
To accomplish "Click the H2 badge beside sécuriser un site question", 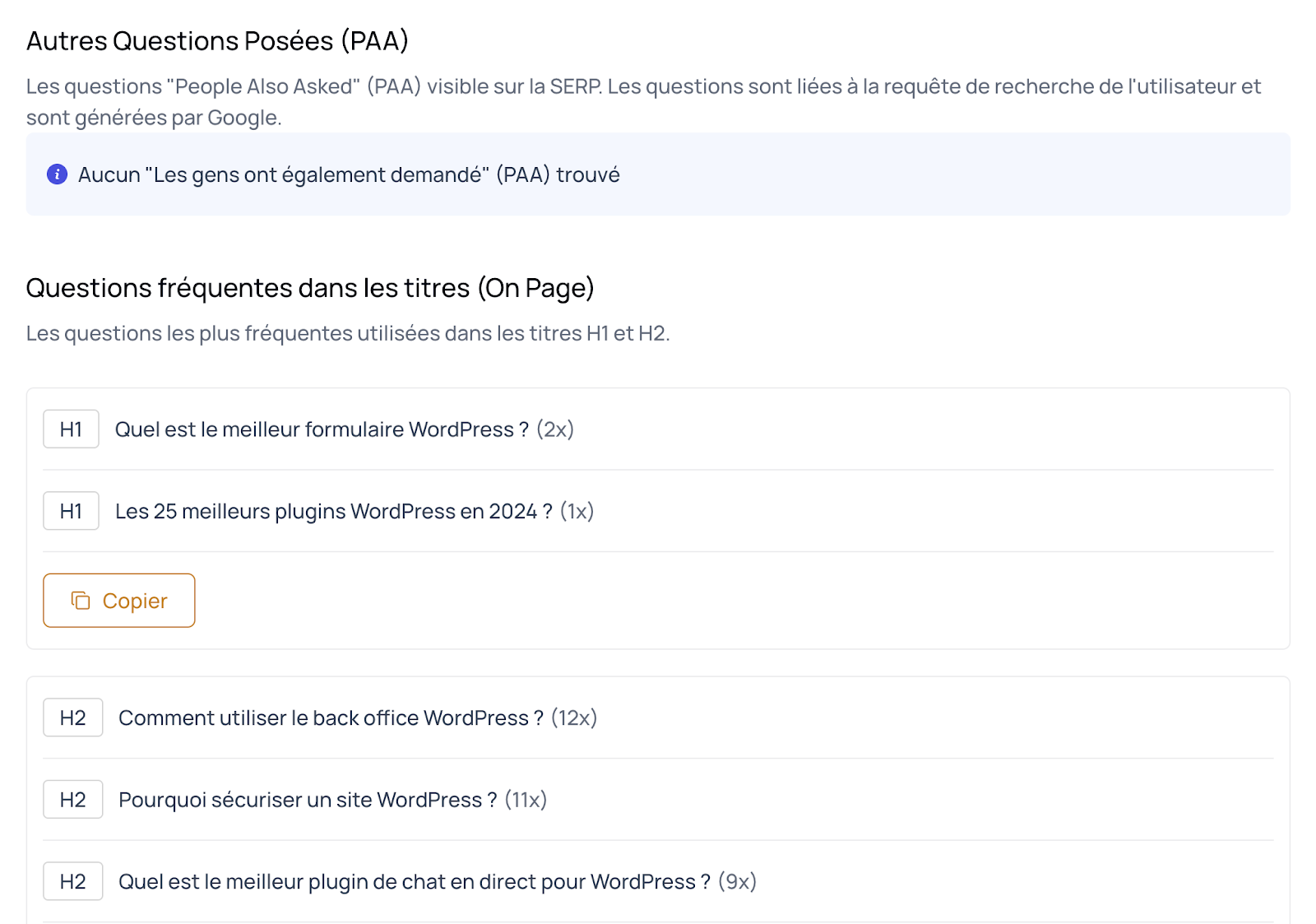I will pyautogui.click(x=72, y=799).
